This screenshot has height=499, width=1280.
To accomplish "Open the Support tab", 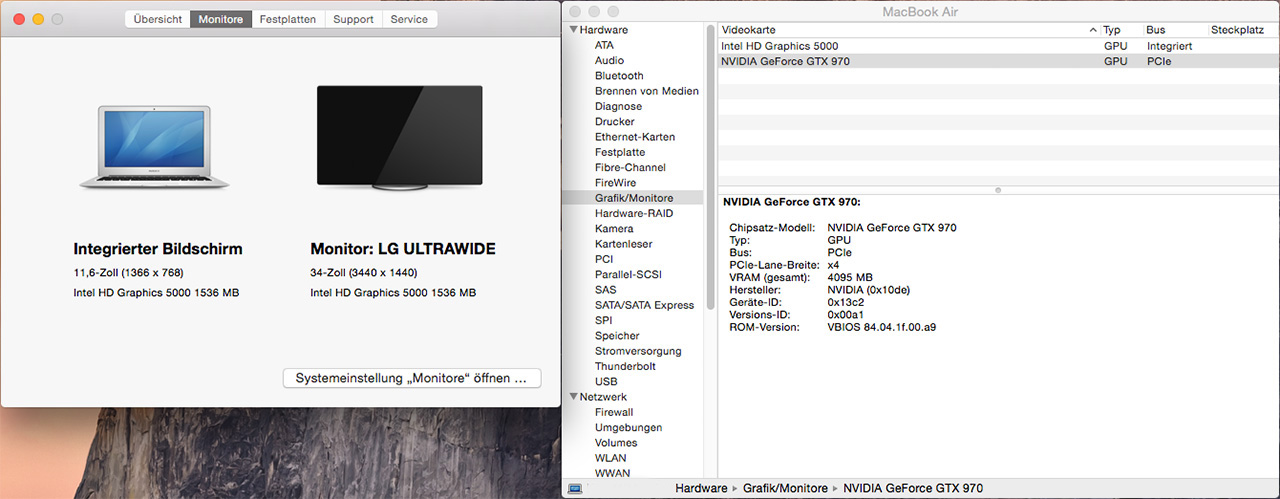I will [353, 19].
